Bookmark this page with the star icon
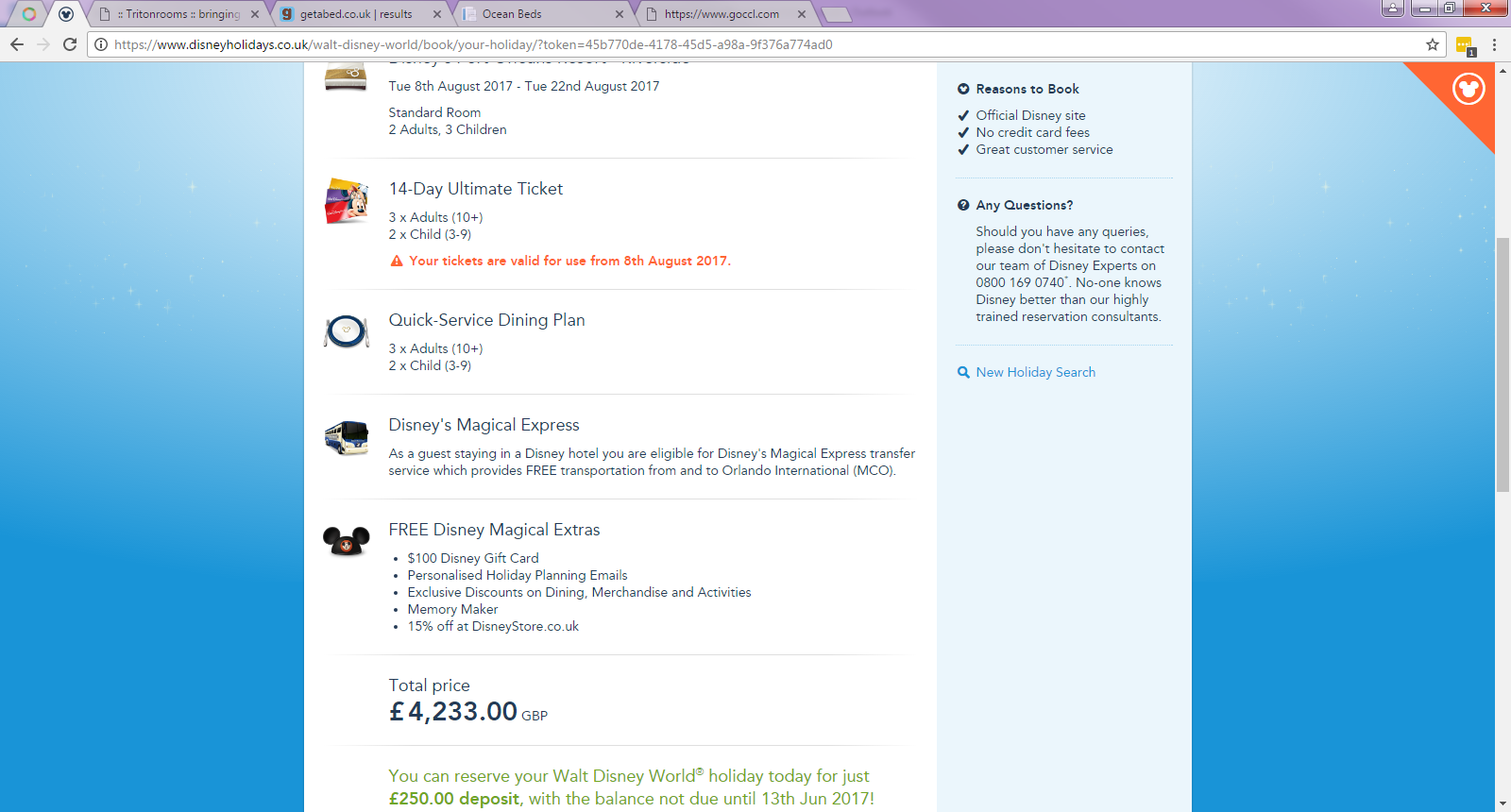This screenshot has width=1511, height=812. click(x=1433, y=44)
